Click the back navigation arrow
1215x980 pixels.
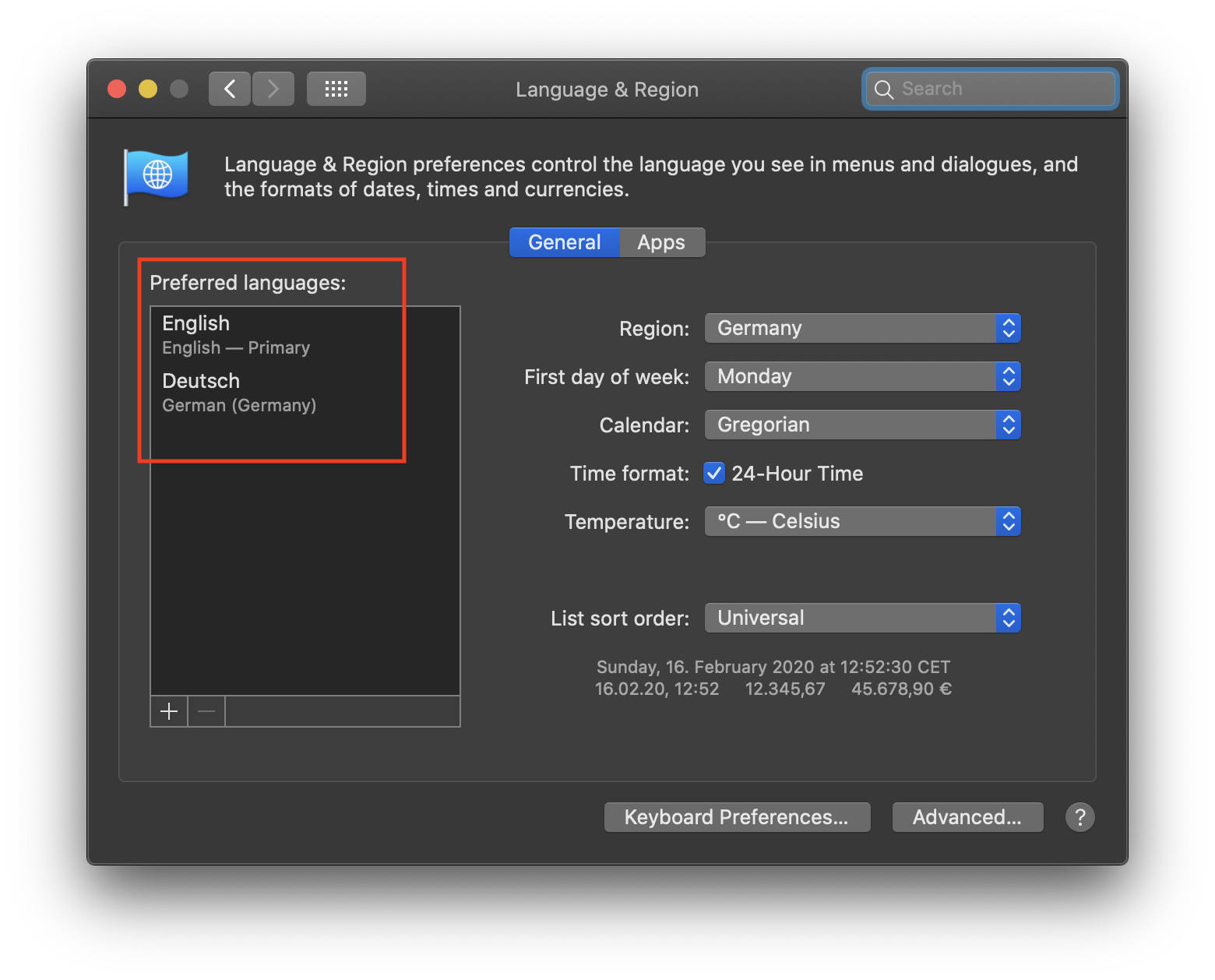click(x=230, y=89)
